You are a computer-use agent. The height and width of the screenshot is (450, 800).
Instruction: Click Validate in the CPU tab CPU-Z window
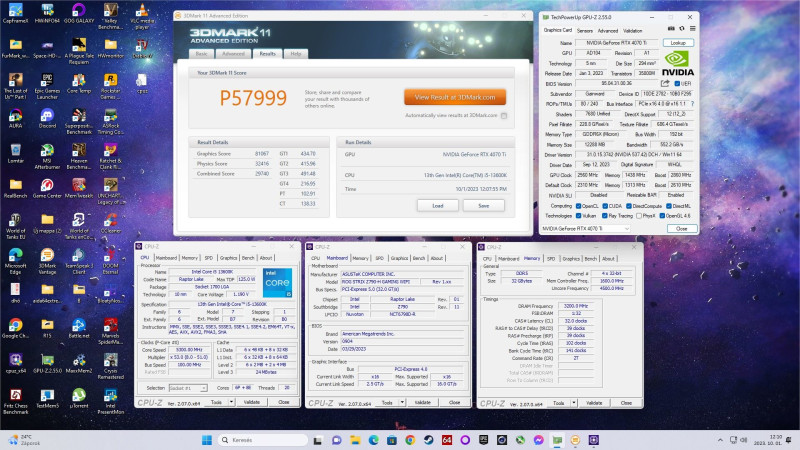click(252, 402)
